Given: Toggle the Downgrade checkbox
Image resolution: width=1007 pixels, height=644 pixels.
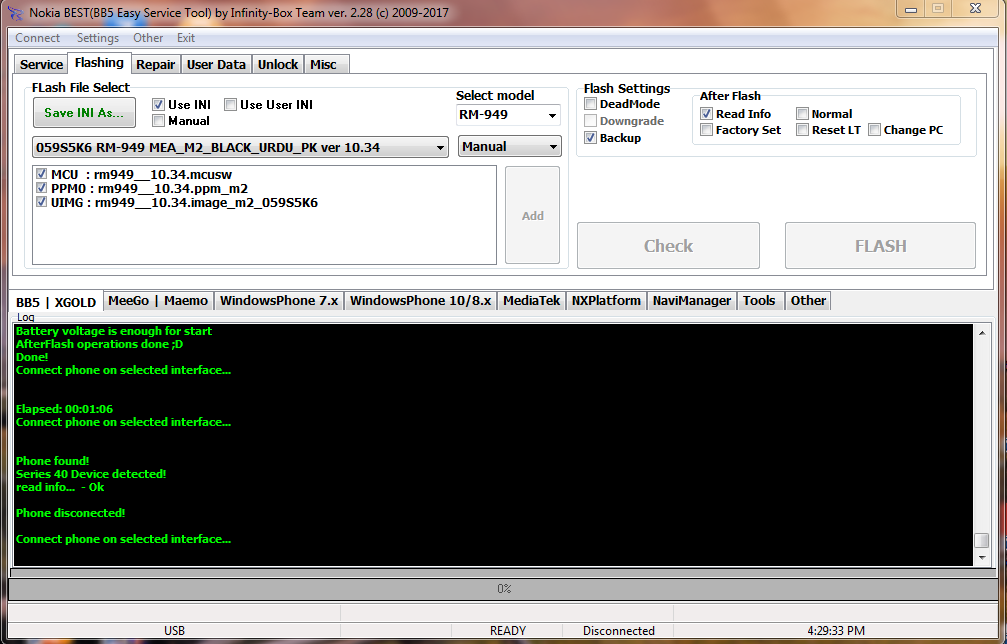Looking at the screenshot, I should click(x=590, y=121).
